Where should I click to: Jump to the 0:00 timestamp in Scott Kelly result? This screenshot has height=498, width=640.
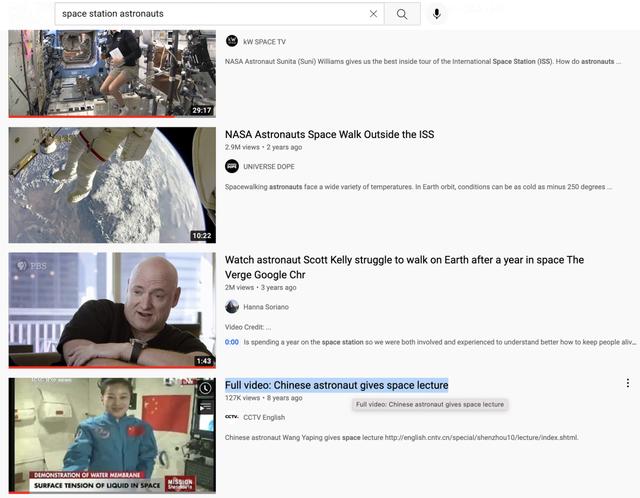pyautogui.click(x=232, y=342)
